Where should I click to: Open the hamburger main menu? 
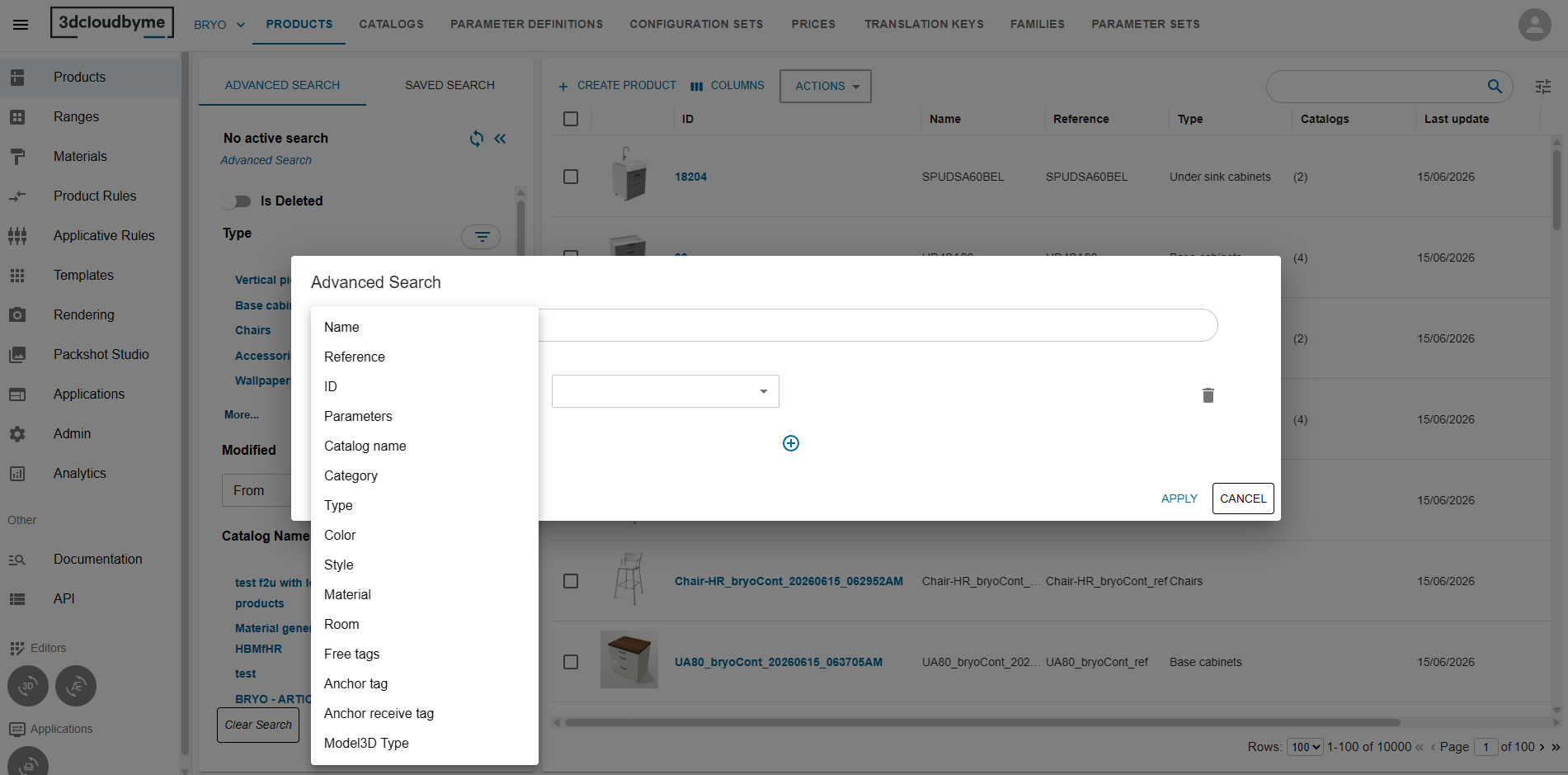point(21,25)
